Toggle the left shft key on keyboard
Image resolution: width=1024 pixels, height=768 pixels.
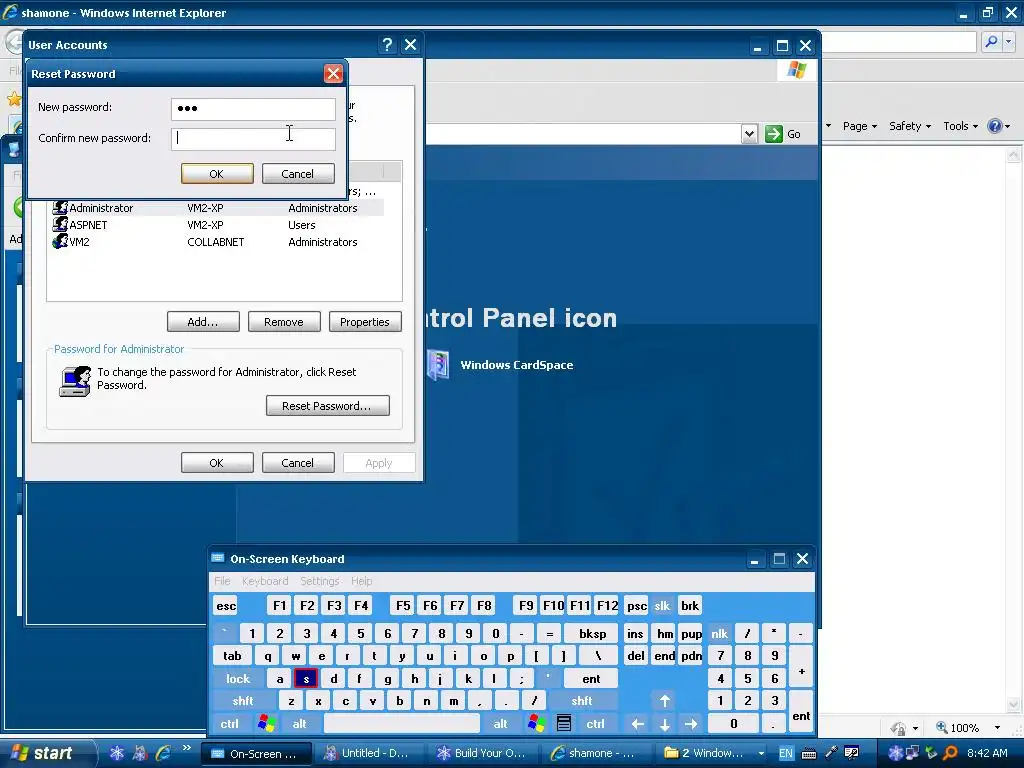coord(242,701)
